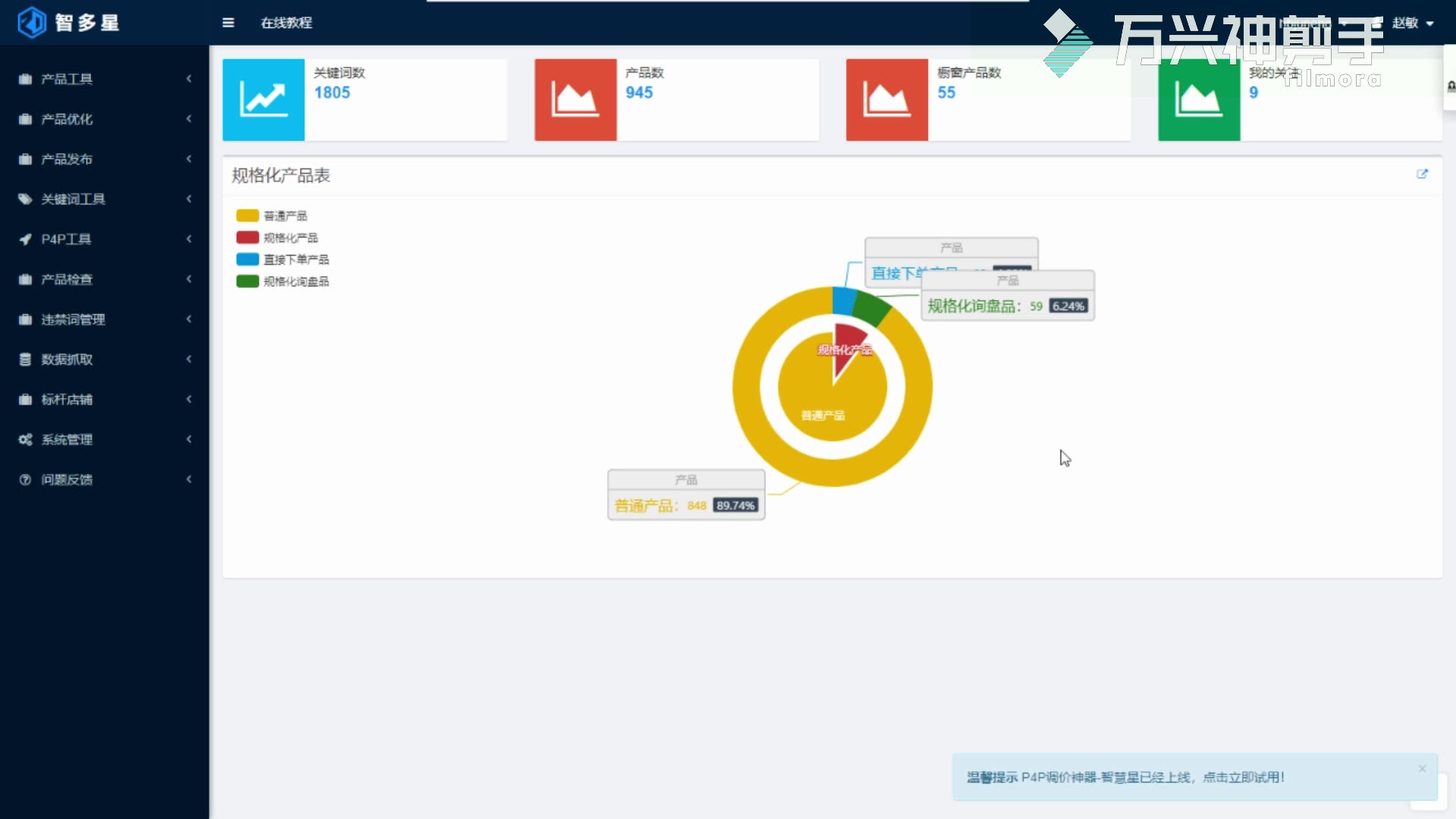Click the 规格化产品表 panel title

pos(281,176)
